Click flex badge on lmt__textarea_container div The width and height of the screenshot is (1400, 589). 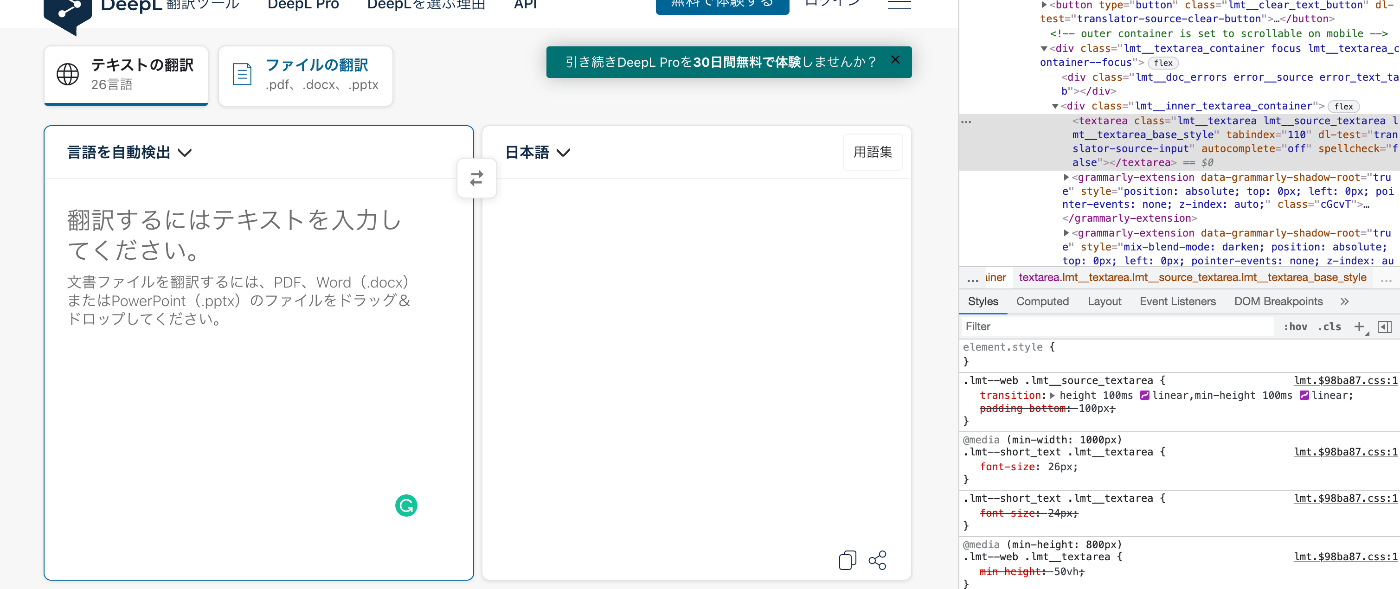click(x=1162, y=62)
